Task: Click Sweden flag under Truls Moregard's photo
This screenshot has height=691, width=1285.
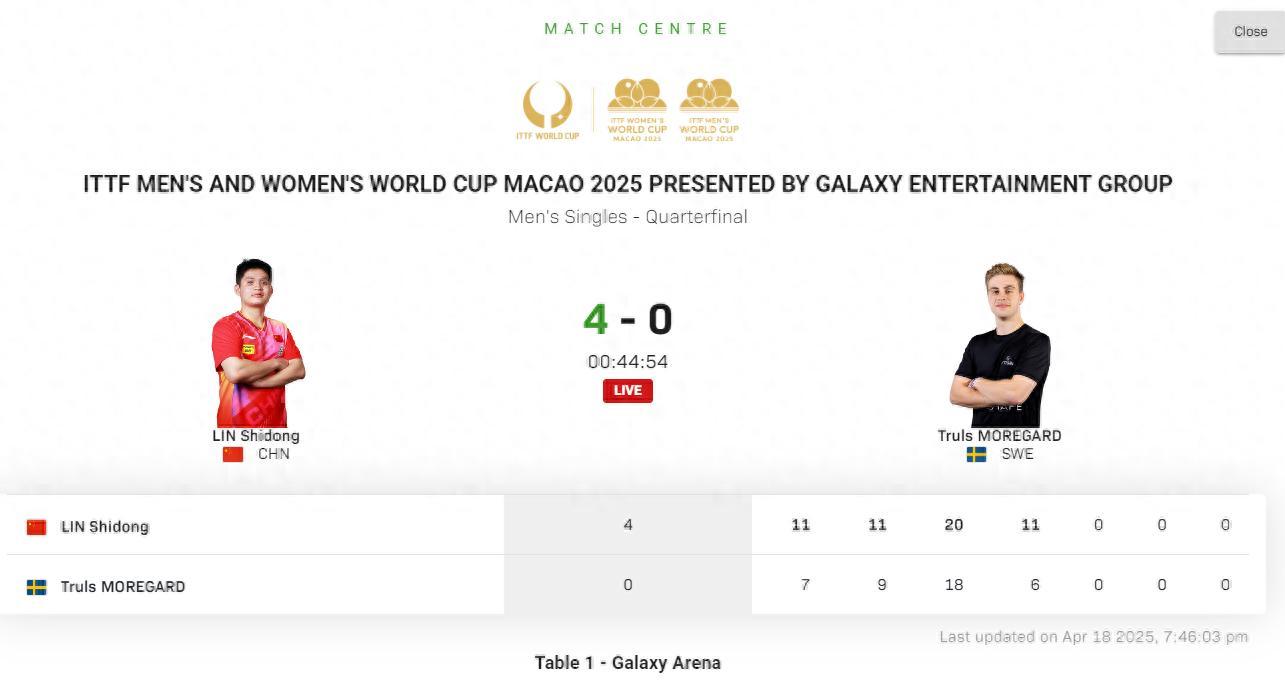Action: [976, 454]
